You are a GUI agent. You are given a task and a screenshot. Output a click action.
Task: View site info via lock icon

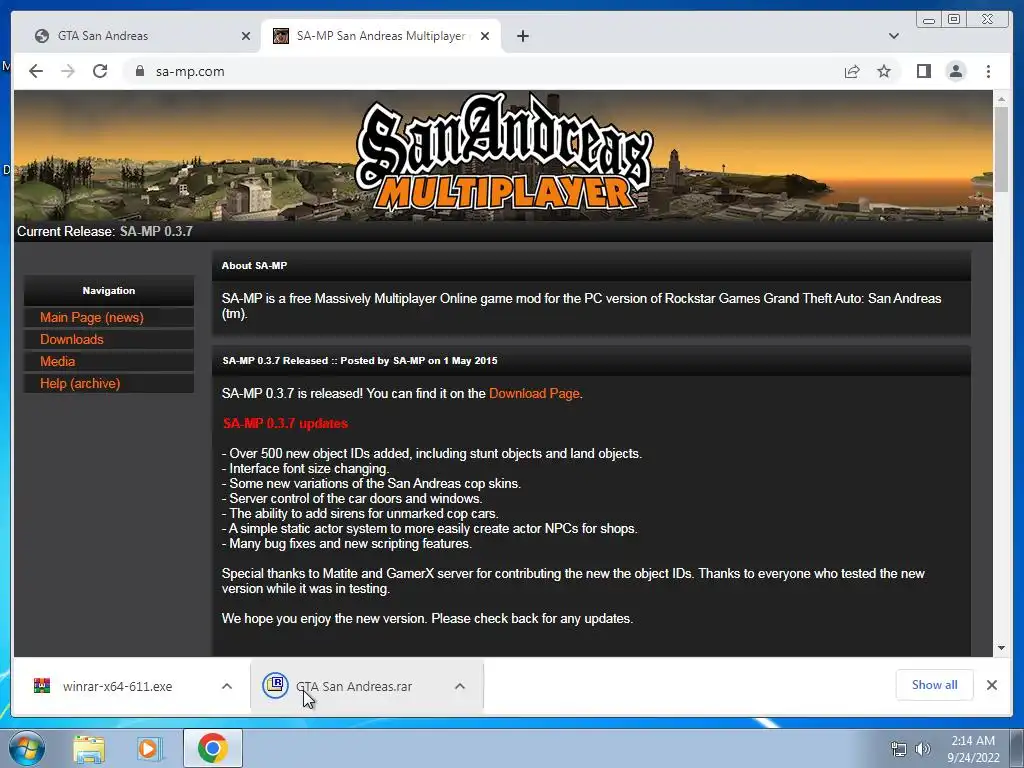pyautogui.click(x=139, y=71)
